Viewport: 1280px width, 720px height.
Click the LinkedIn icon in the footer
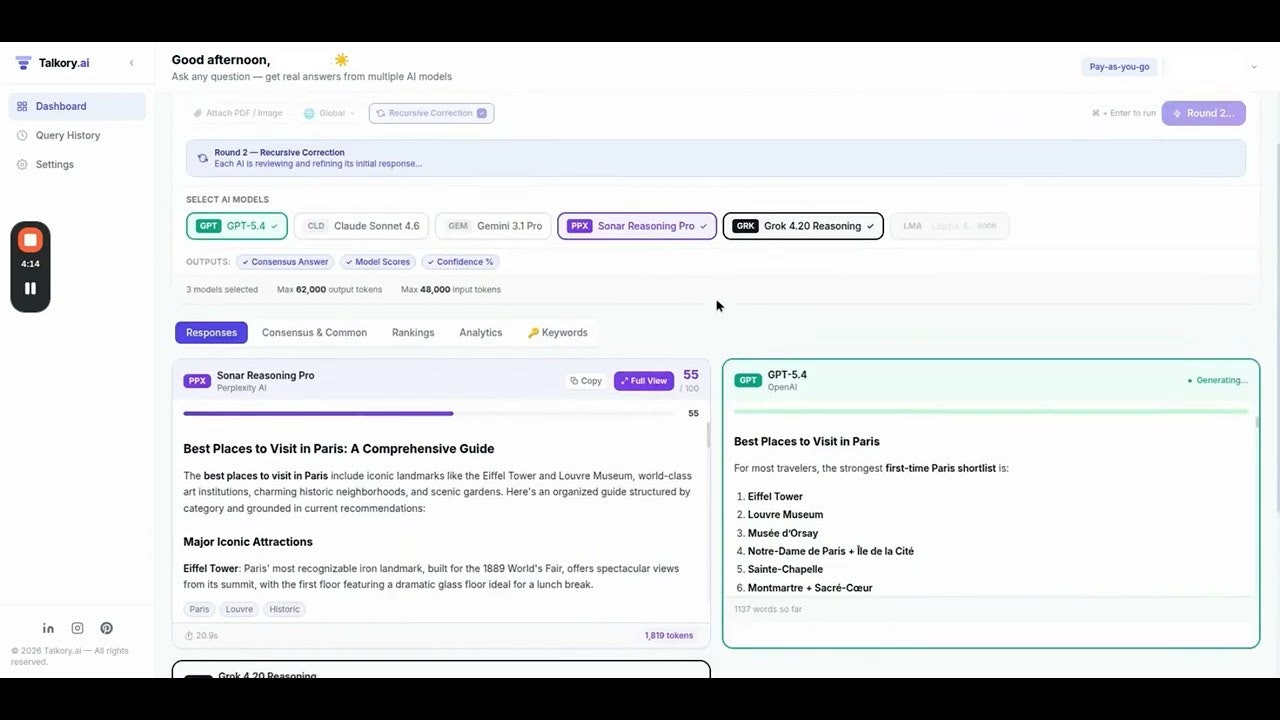48,628
